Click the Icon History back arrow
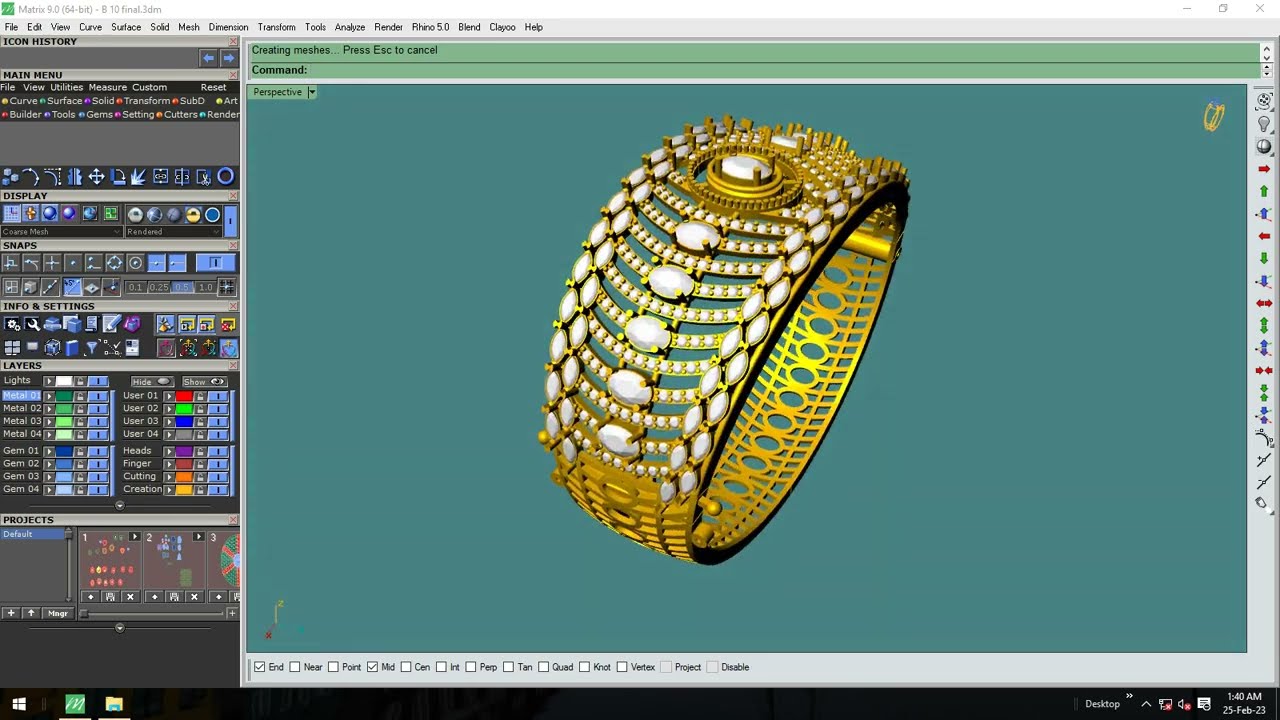The width and height of the screenshot is (1280, 720). [x=208, y=58]
